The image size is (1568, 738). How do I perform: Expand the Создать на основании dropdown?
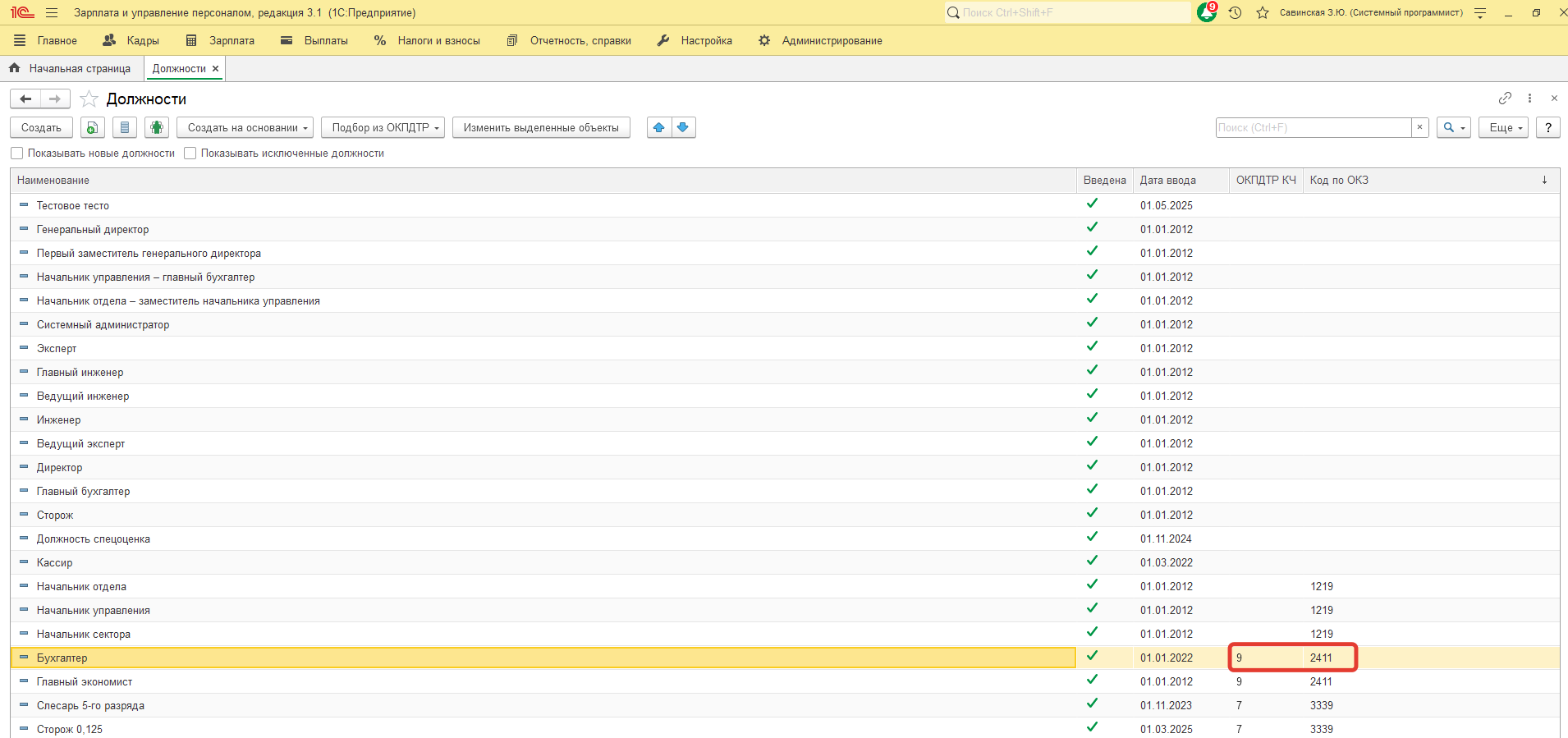[245, 127]
